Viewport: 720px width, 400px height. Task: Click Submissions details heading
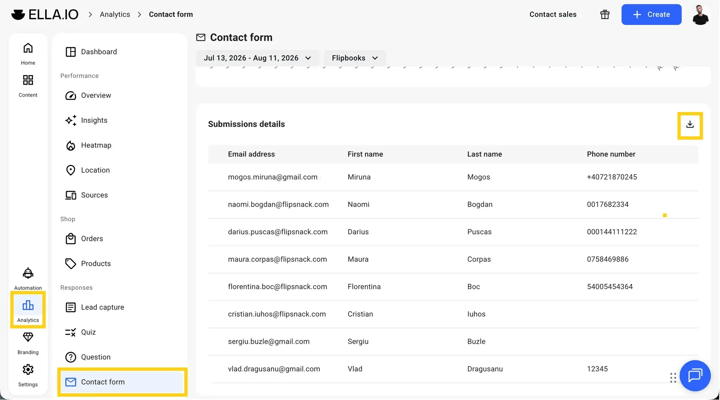click(x=246, y=124)
